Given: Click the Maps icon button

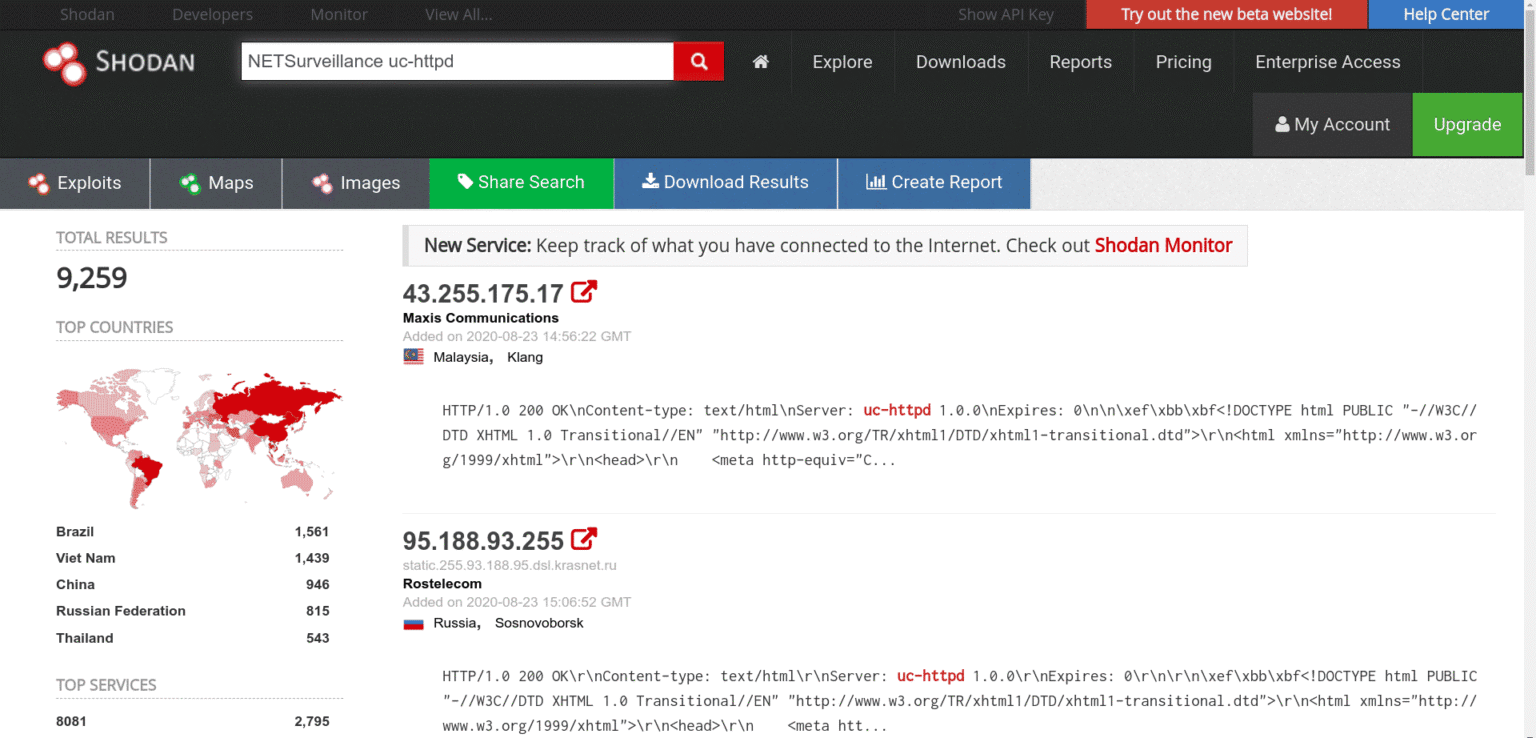Looking at the screenshot, I should 188,183.
